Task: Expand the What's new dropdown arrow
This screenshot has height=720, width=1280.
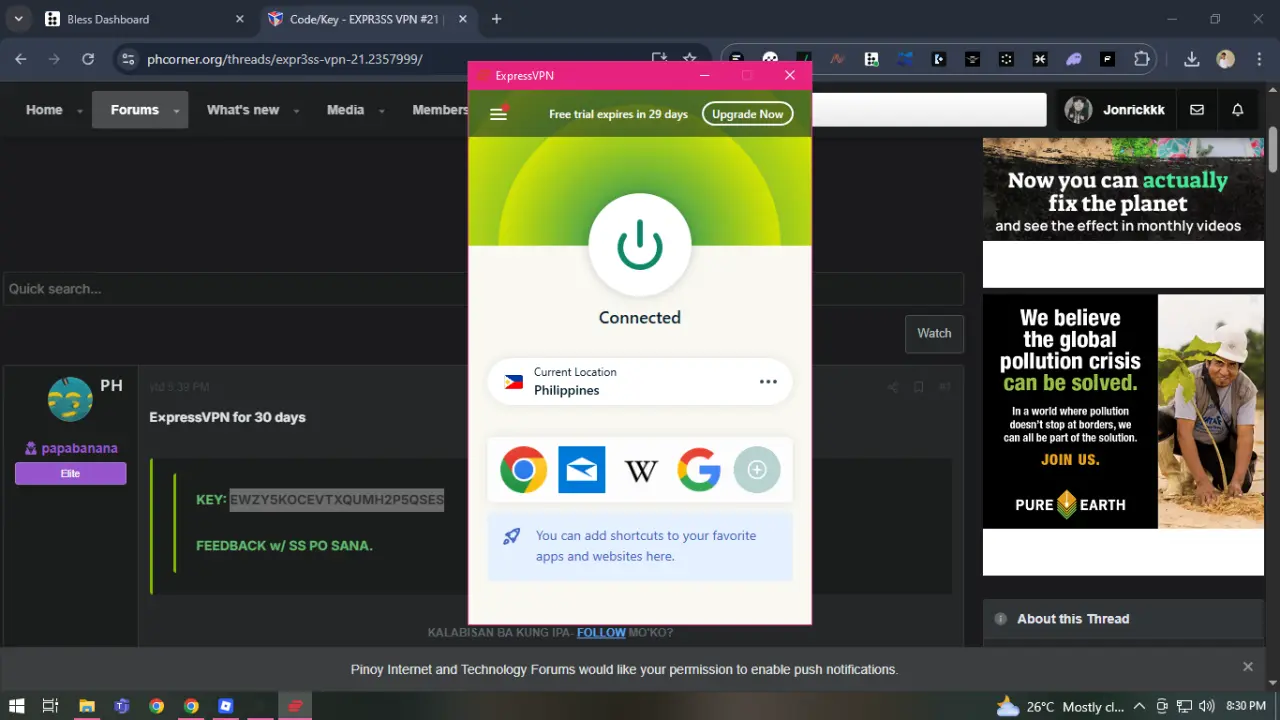Action: click(297, 111)
